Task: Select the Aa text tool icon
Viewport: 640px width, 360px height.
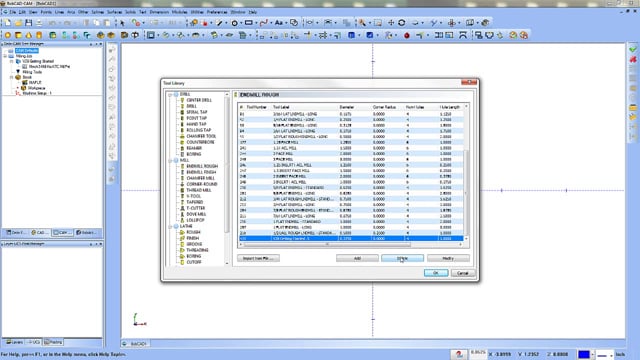Action: (x=278, y=23)
